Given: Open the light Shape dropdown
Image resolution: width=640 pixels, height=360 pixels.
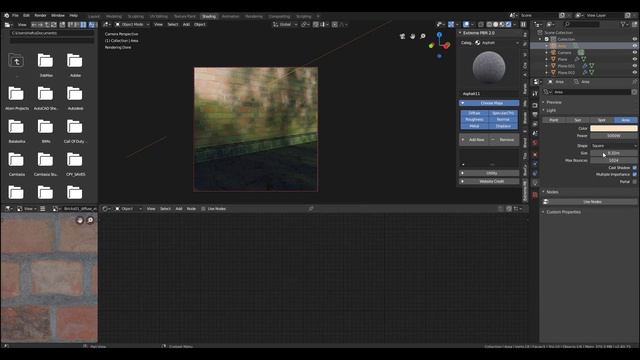Looking at the screenshot, I should click(613, 146).
